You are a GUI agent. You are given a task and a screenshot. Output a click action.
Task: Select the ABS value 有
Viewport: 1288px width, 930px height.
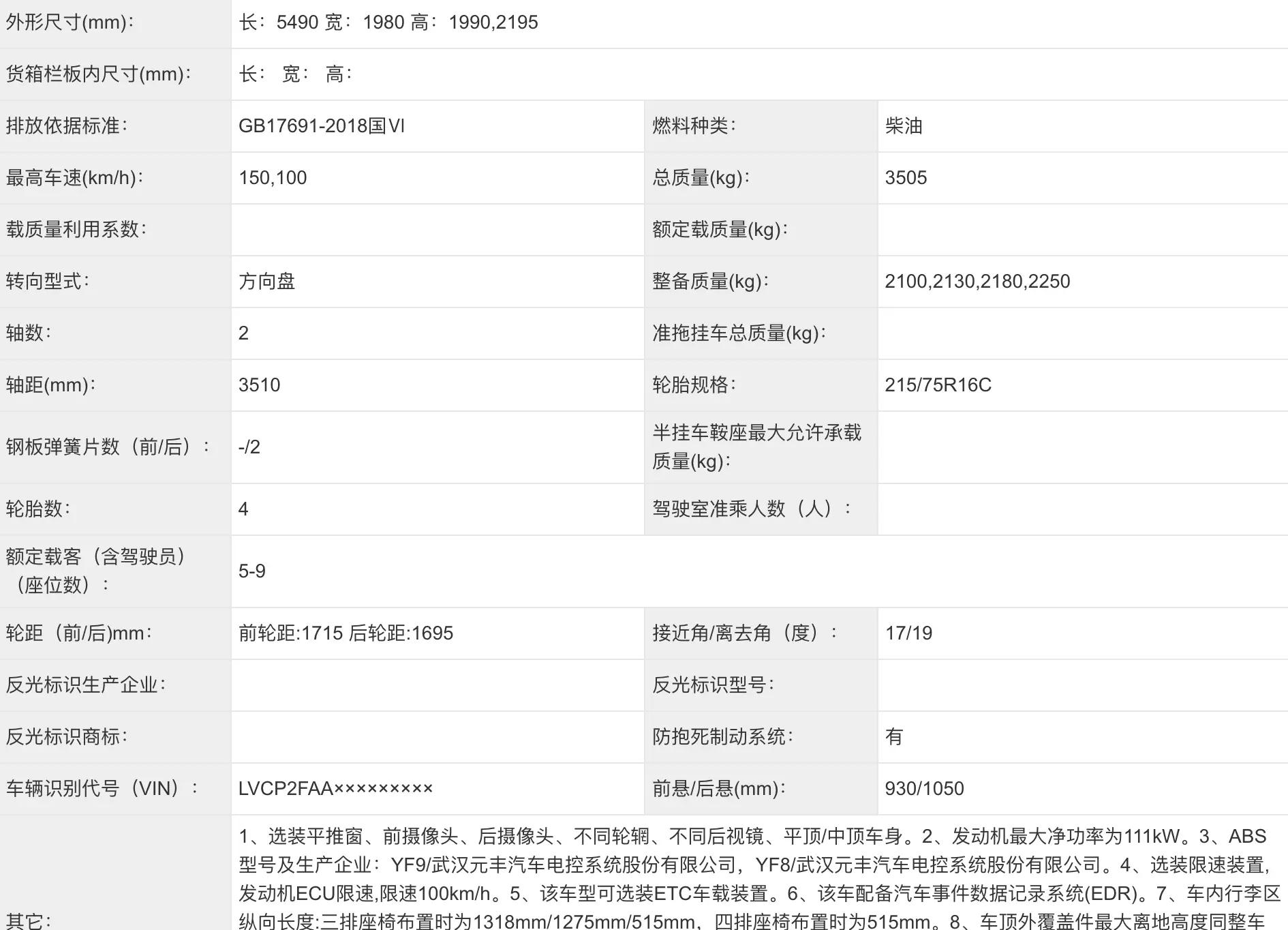[x=894, y=737]
